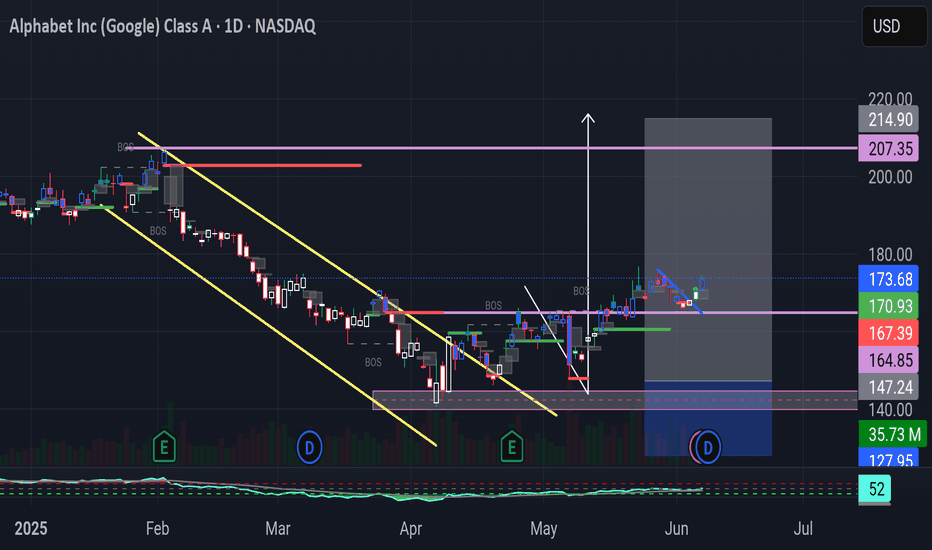Viewport: 932px width, 550px height.
Task: Open the earnings E marker near Feb
Action: point(164,447)
